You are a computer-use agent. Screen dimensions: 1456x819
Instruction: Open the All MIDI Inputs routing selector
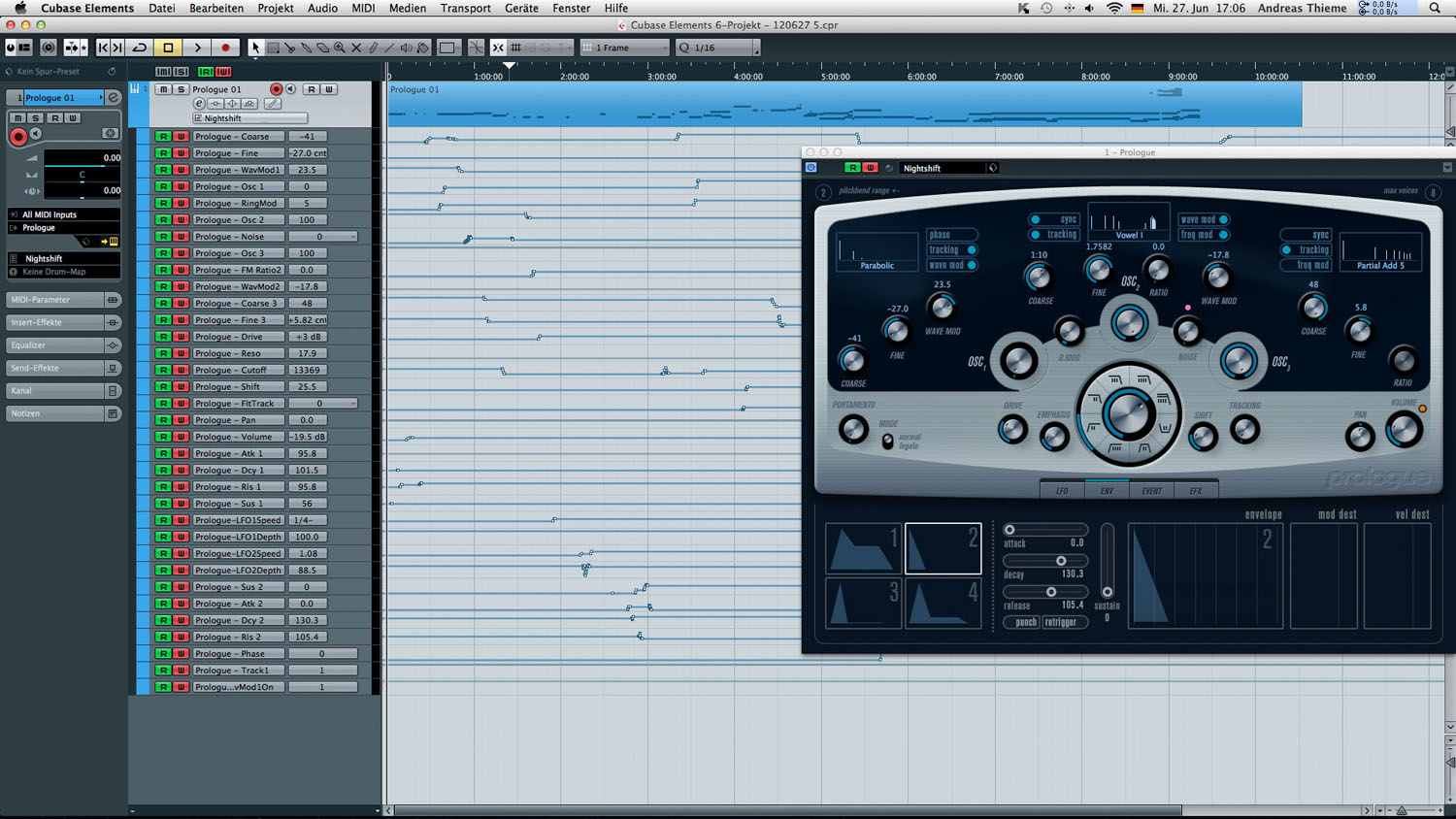click(x=64, y=214)
